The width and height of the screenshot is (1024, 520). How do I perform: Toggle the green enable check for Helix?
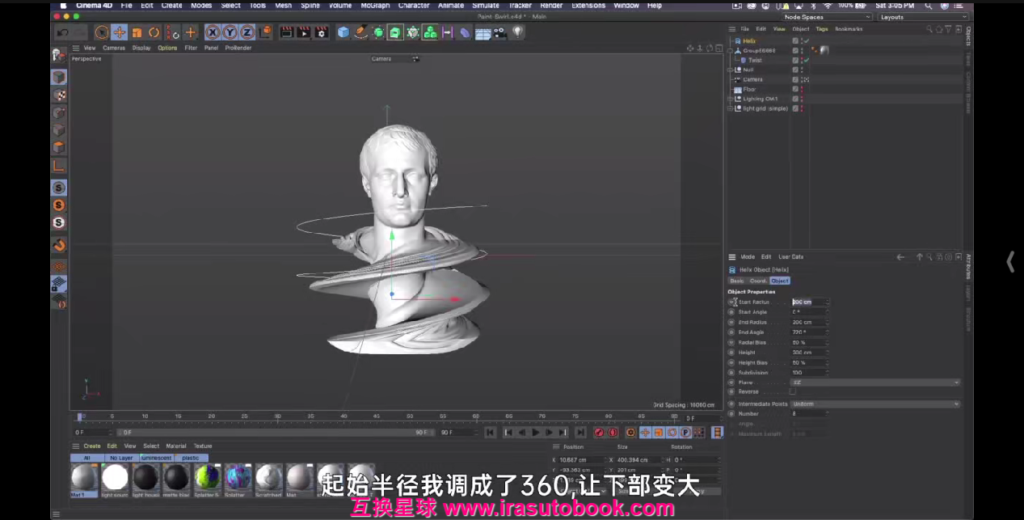[807, 41]
